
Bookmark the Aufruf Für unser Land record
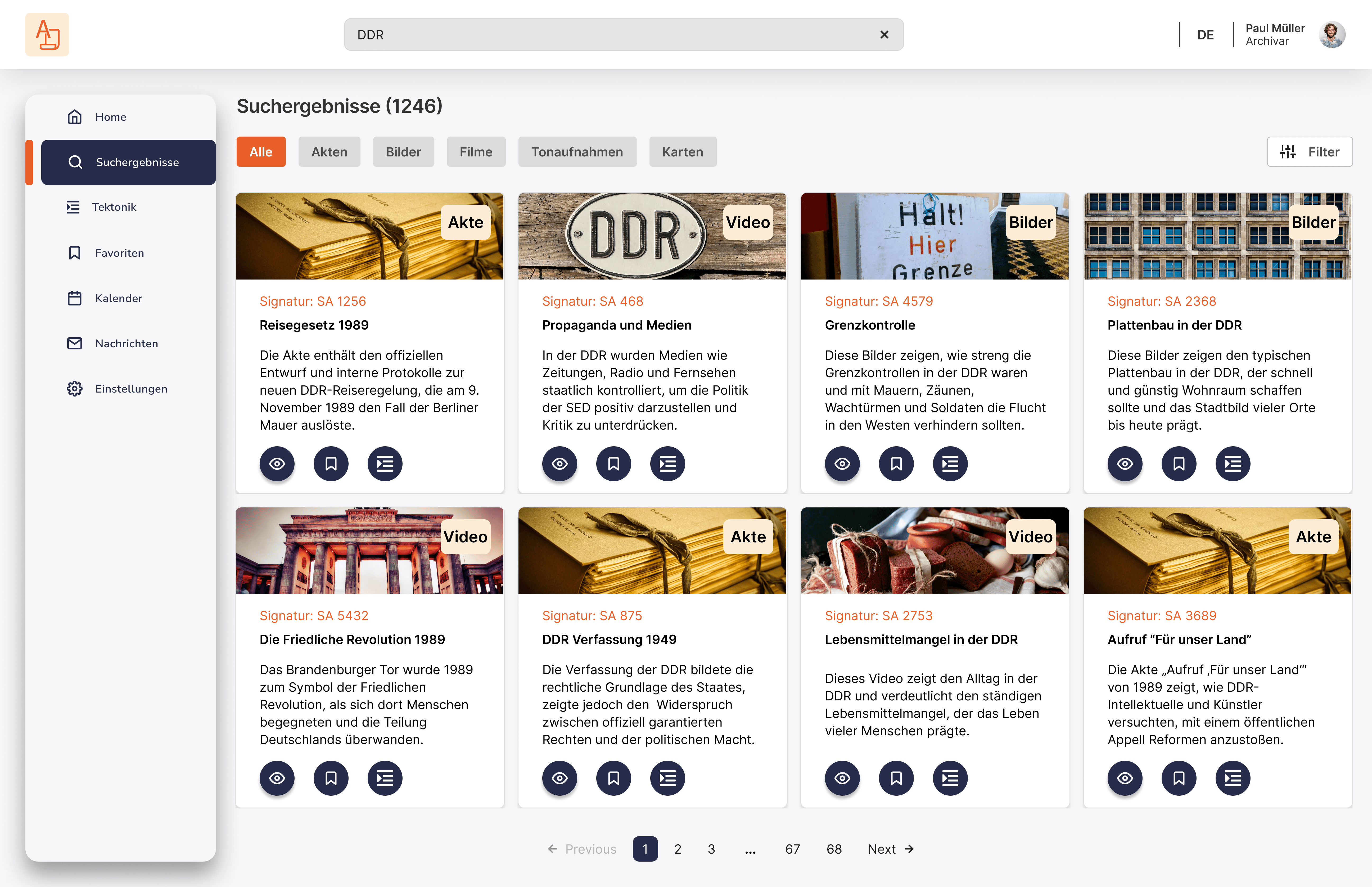click(1179, 778)
